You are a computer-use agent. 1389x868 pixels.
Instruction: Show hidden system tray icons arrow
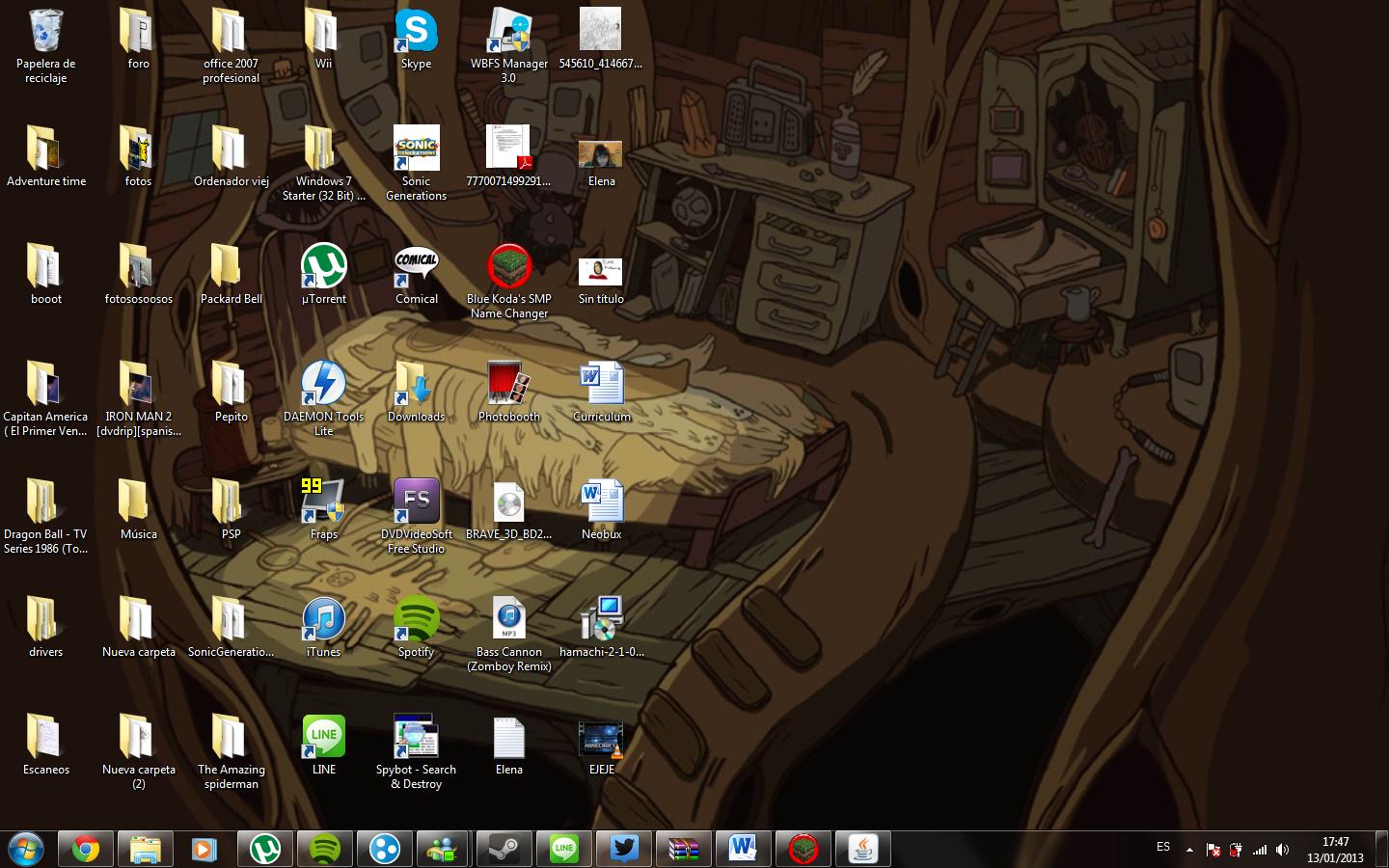1189,850
